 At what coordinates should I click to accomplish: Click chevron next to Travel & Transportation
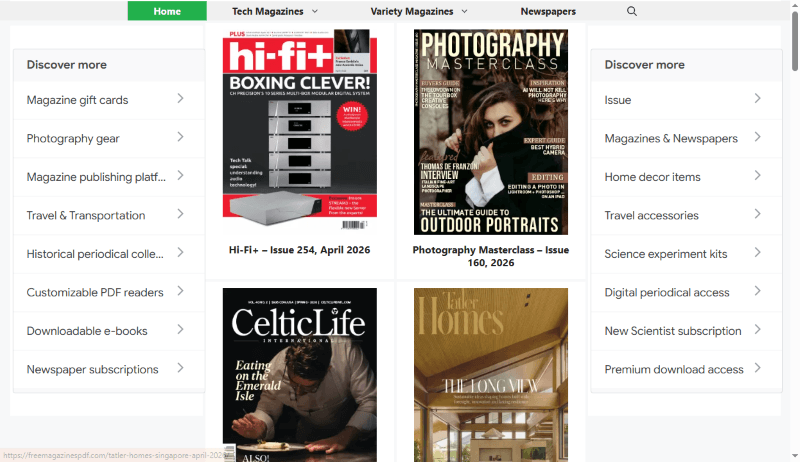(x=180, y=214)
